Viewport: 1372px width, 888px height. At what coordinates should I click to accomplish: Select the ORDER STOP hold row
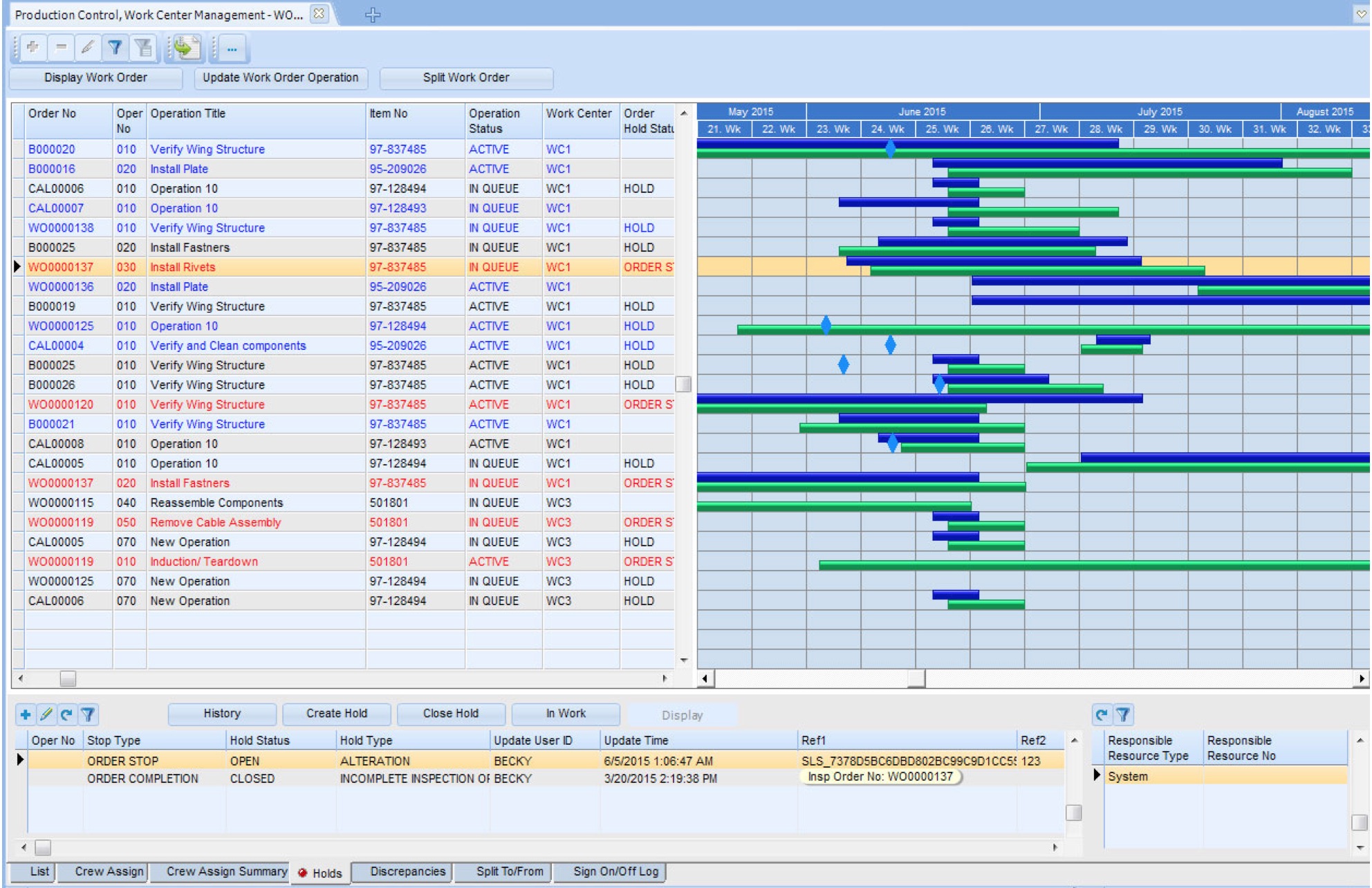tap(539, 761)
